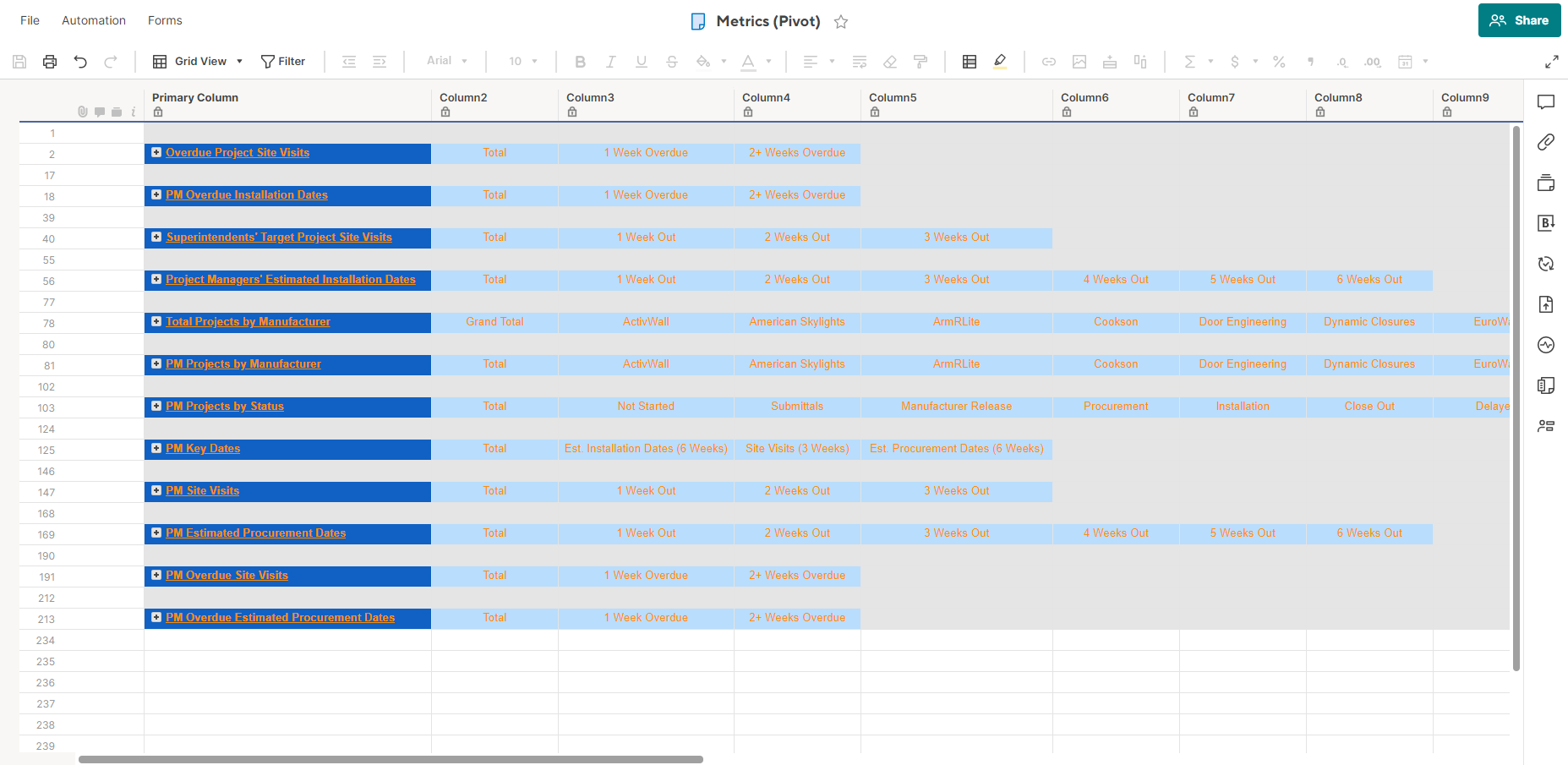
Task: Open Proofs panel icon in right sidebar
Action: tap(1546, 183)
